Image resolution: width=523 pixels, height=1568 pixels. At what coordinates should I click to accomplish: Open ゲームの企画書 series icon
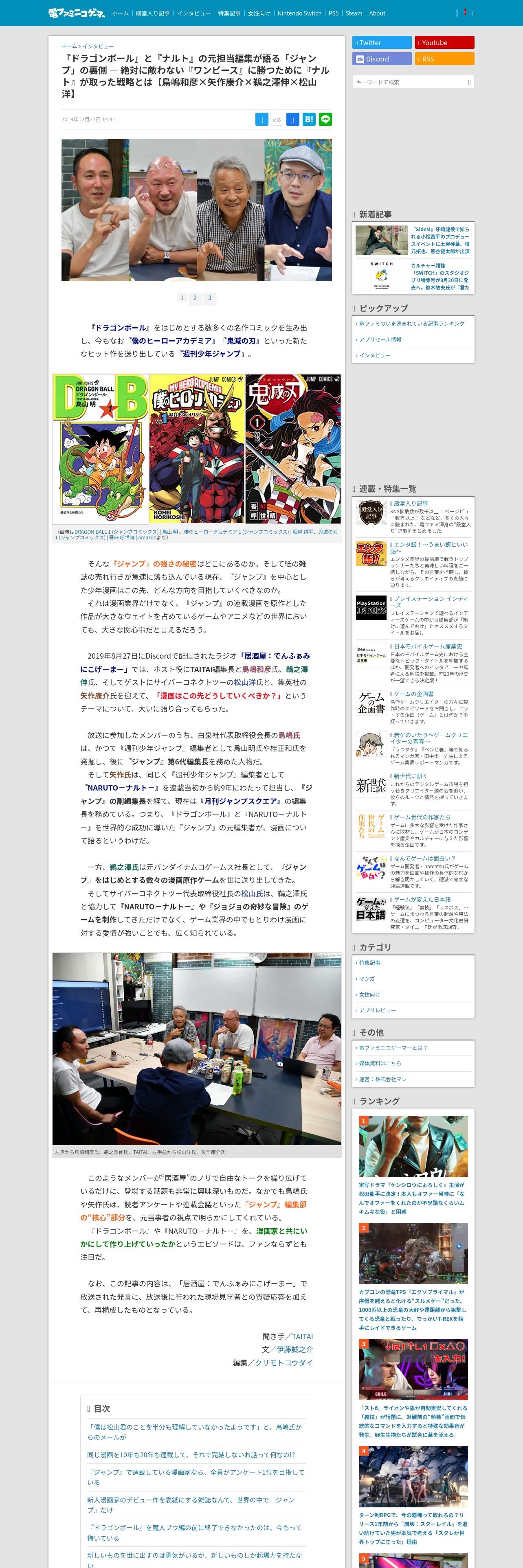coord(371,703)
